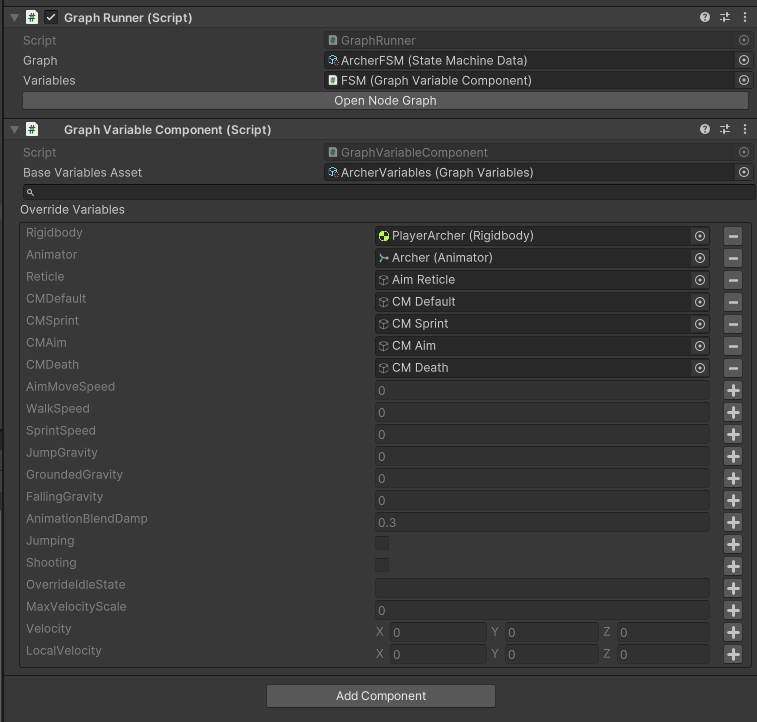
Task: Remove the CMDefault override
Action: 733,302
